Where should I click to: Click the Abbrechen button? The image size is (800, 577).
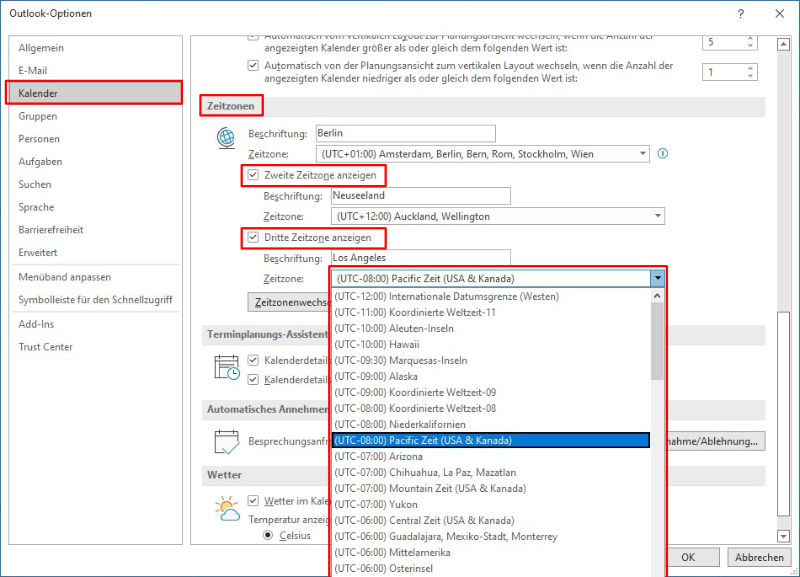tap(759, 557)
